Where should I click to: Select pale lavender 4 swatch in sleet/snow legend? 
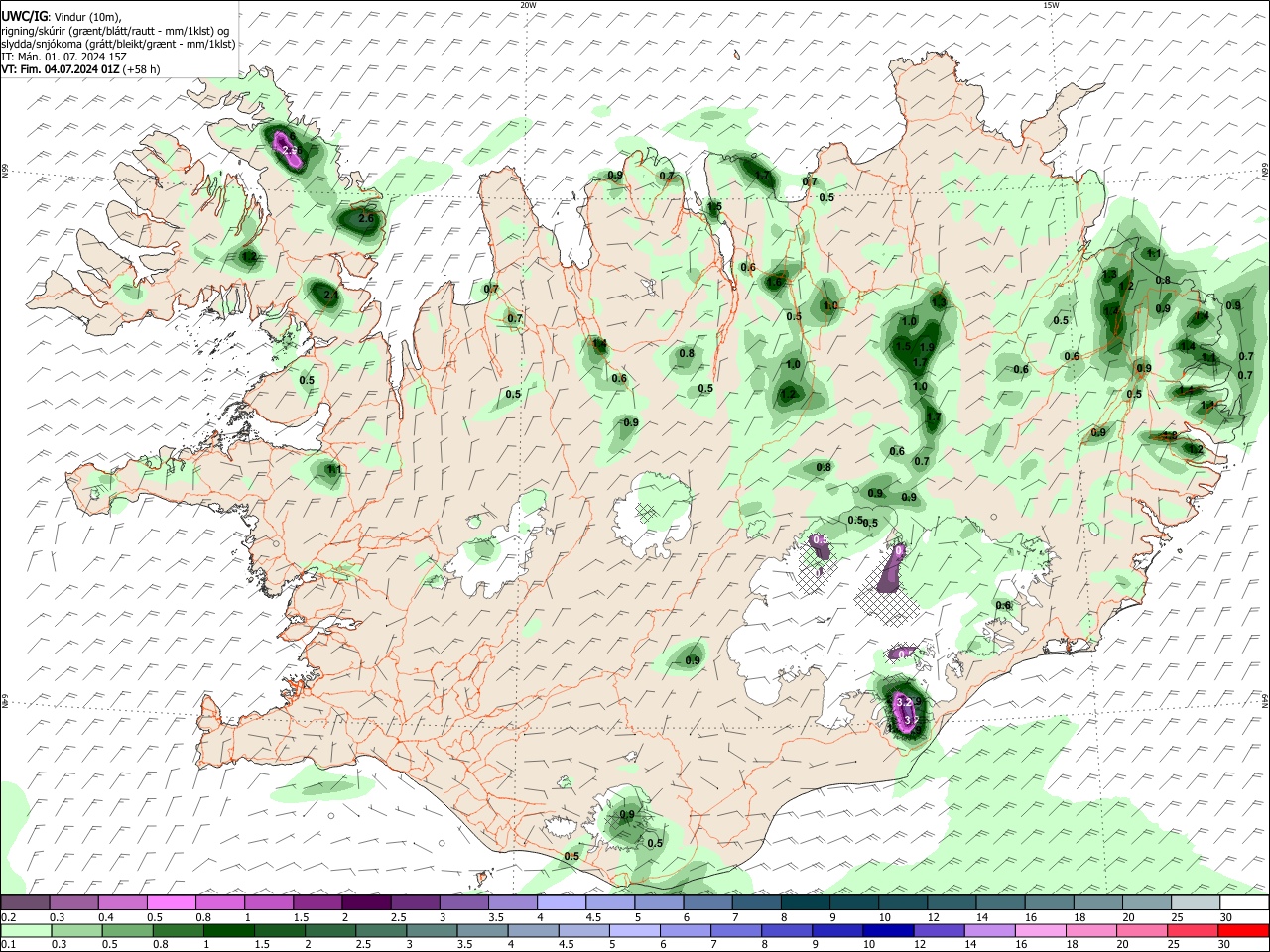point(562,902)
